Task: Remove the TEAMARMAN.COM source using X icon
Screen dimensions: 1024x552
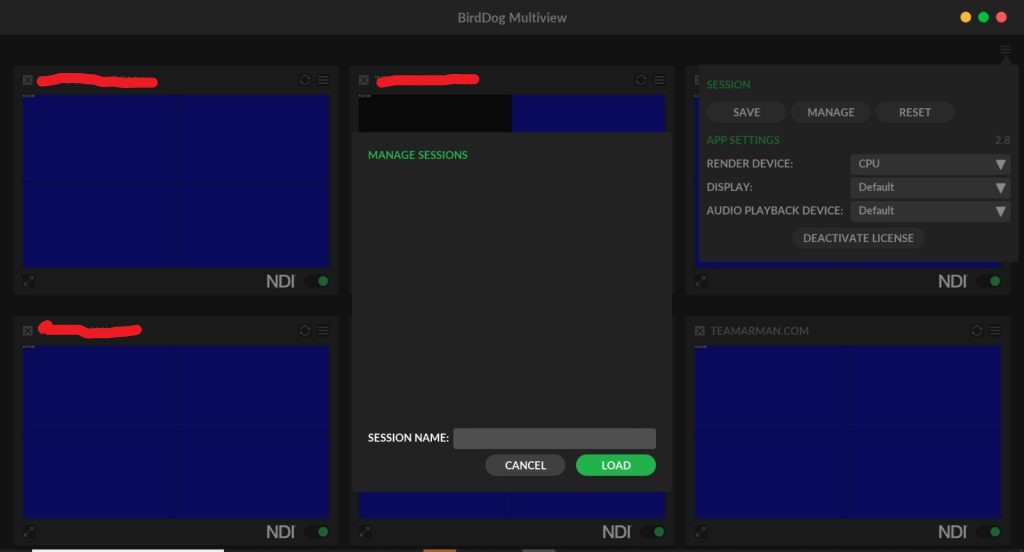Action: tap(700, 330)
